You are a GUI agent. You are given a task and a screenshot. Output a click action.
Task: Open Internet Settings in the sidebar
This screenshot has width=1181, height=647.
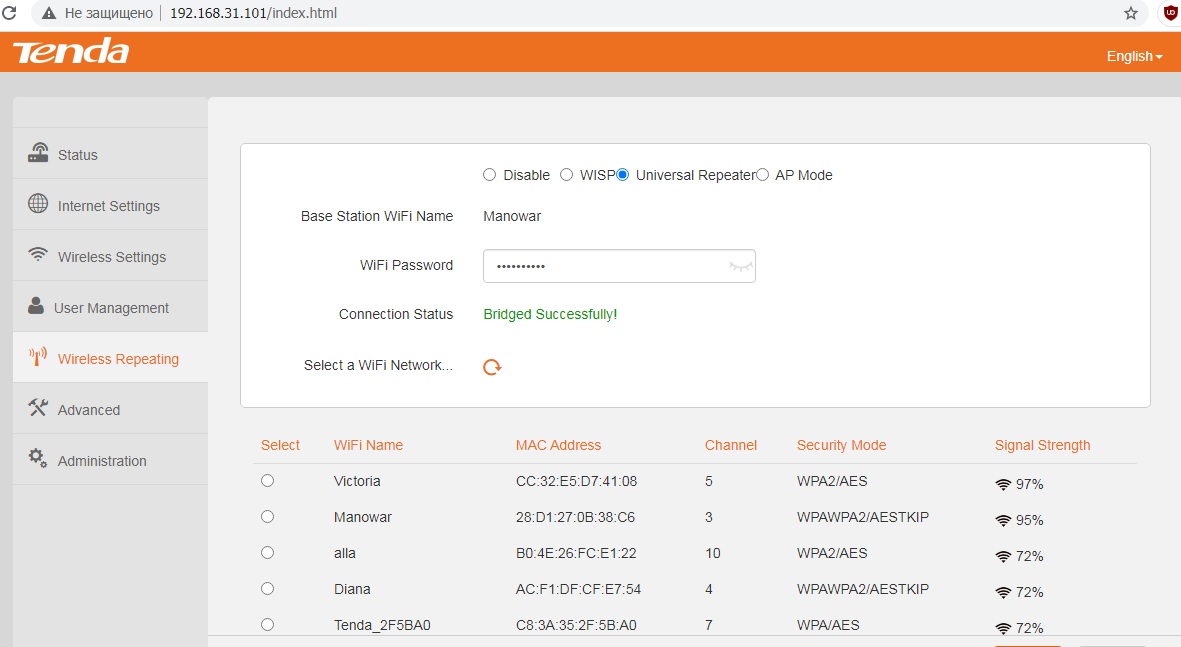[x=110, y=205]
